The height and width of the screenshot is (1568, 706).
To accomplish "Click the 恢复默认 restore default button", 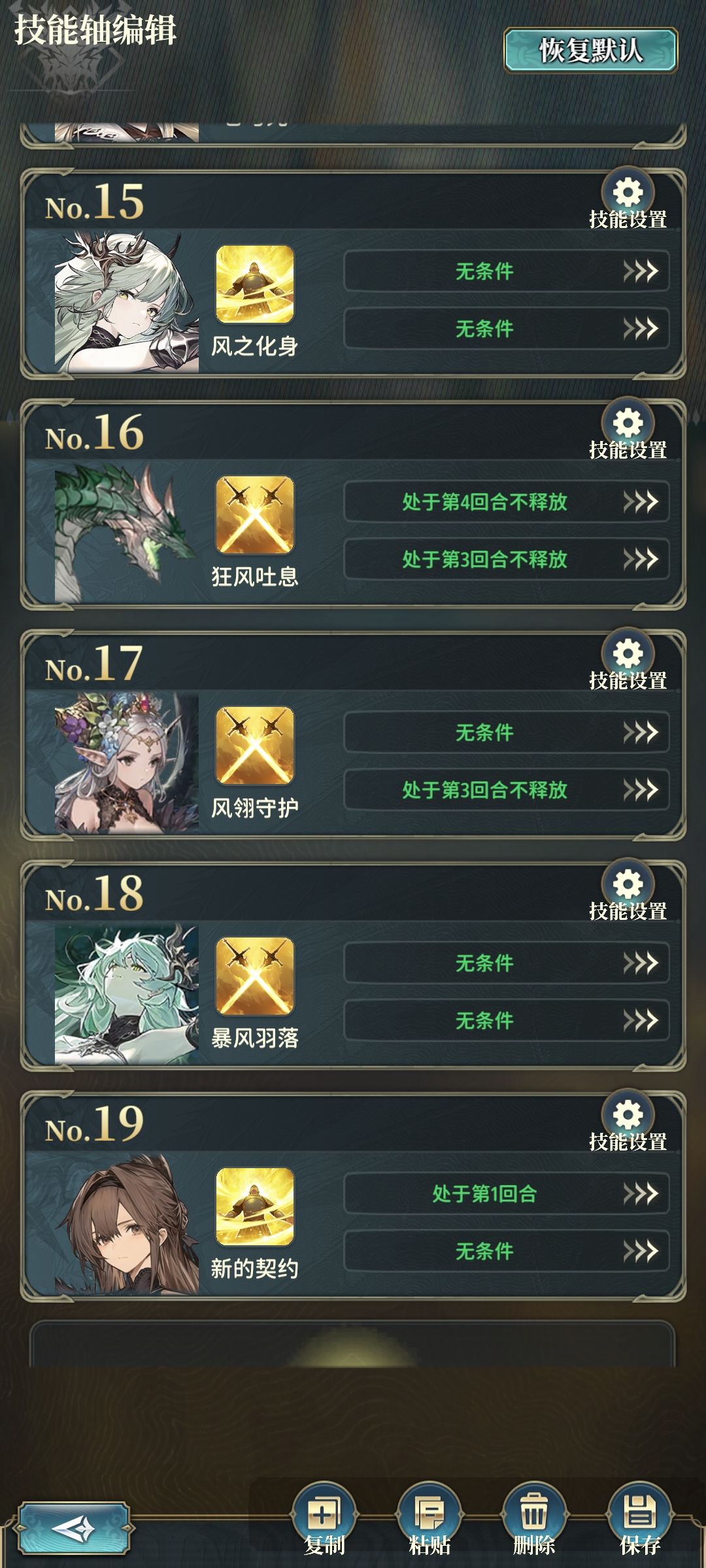I will pyautogui.click(x=590, y=50).
